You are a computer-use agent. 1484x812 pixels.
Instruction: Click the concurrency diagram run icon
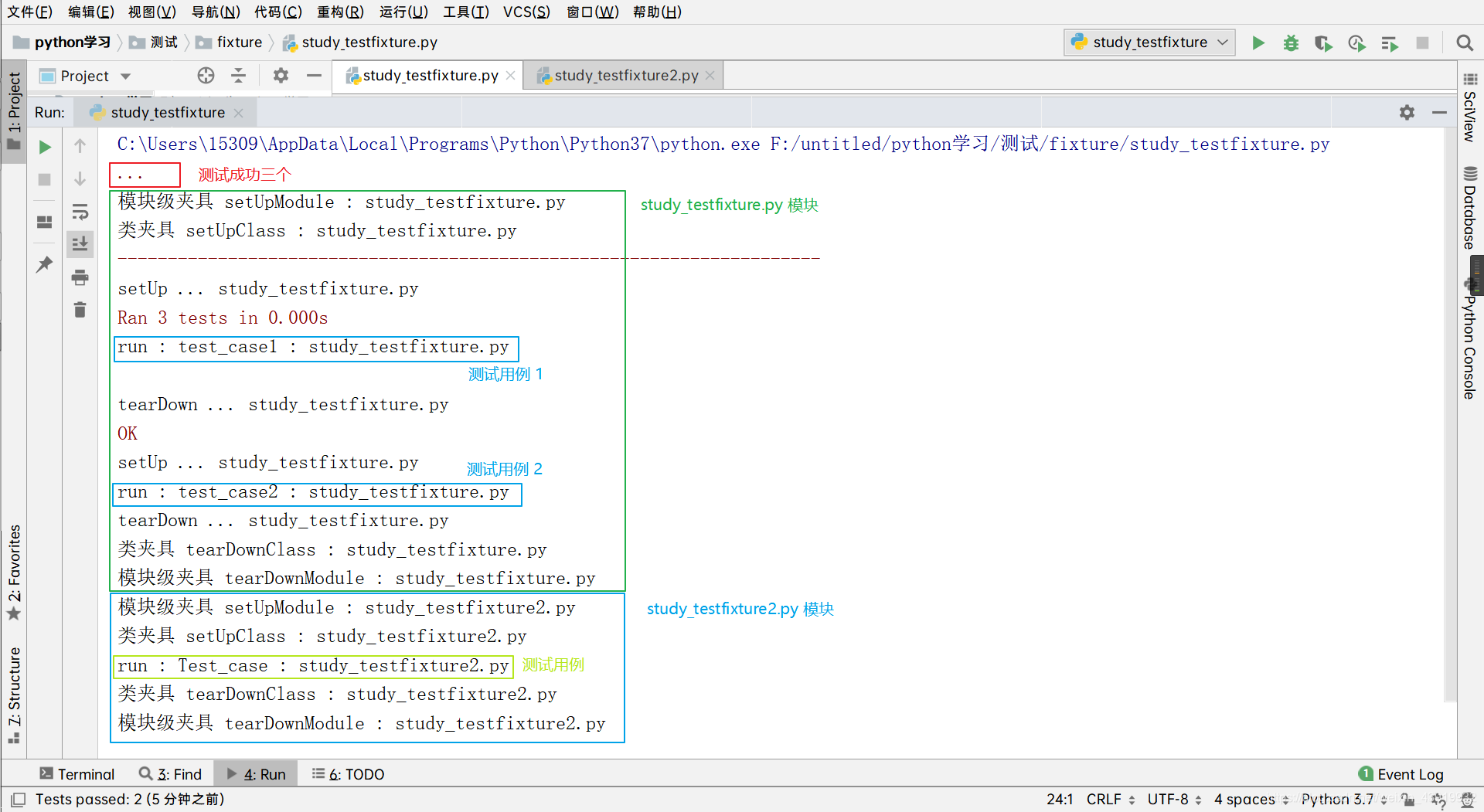pyautogui.click(x=1390, y=42)
